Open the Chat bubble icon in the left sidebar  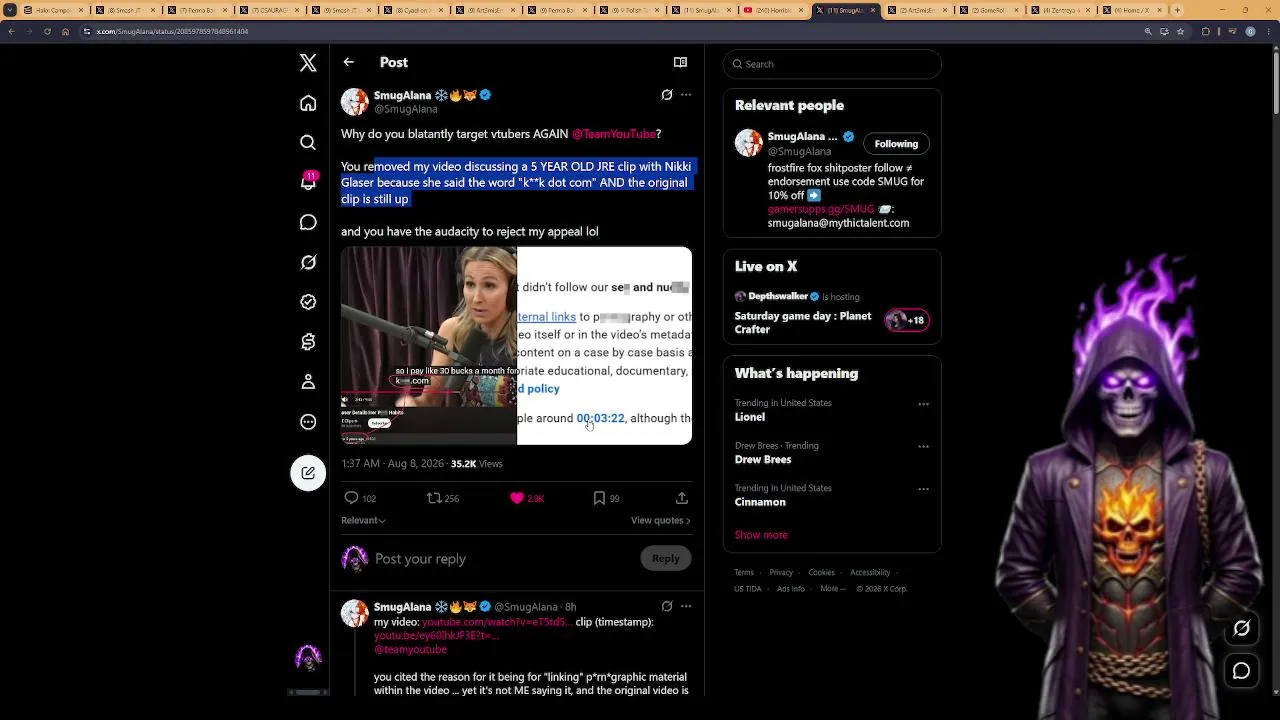[x=308, y=222]
